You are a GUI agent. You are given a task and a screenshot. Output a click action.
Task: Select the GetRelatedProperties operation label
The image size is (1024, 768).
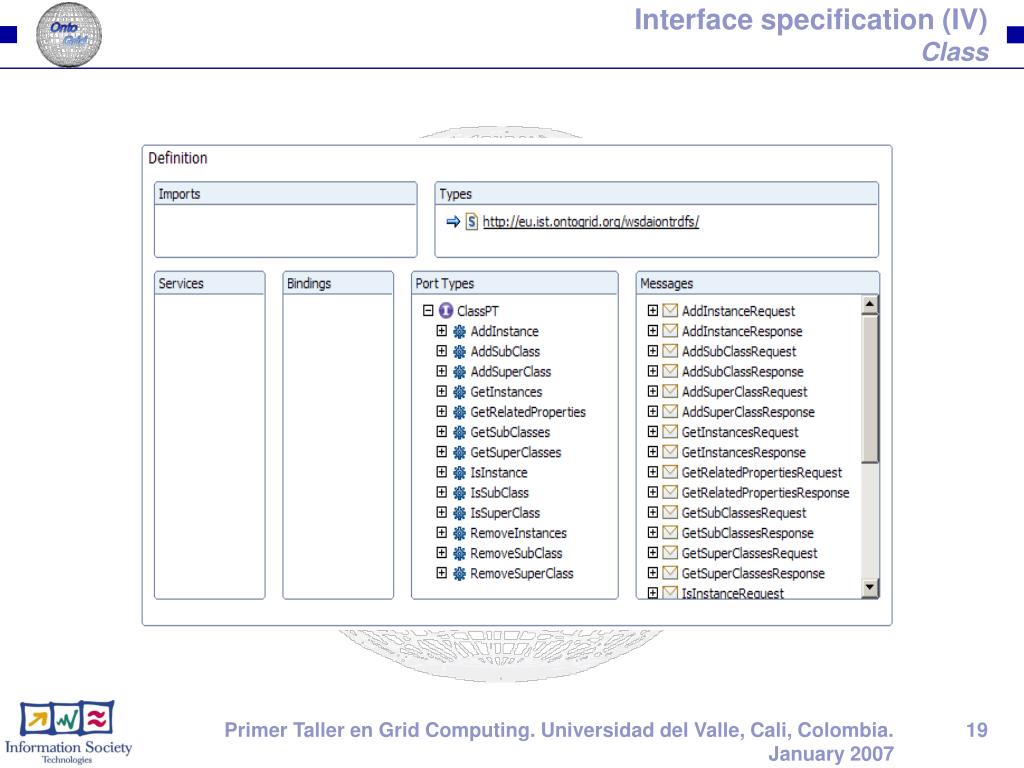528,413
